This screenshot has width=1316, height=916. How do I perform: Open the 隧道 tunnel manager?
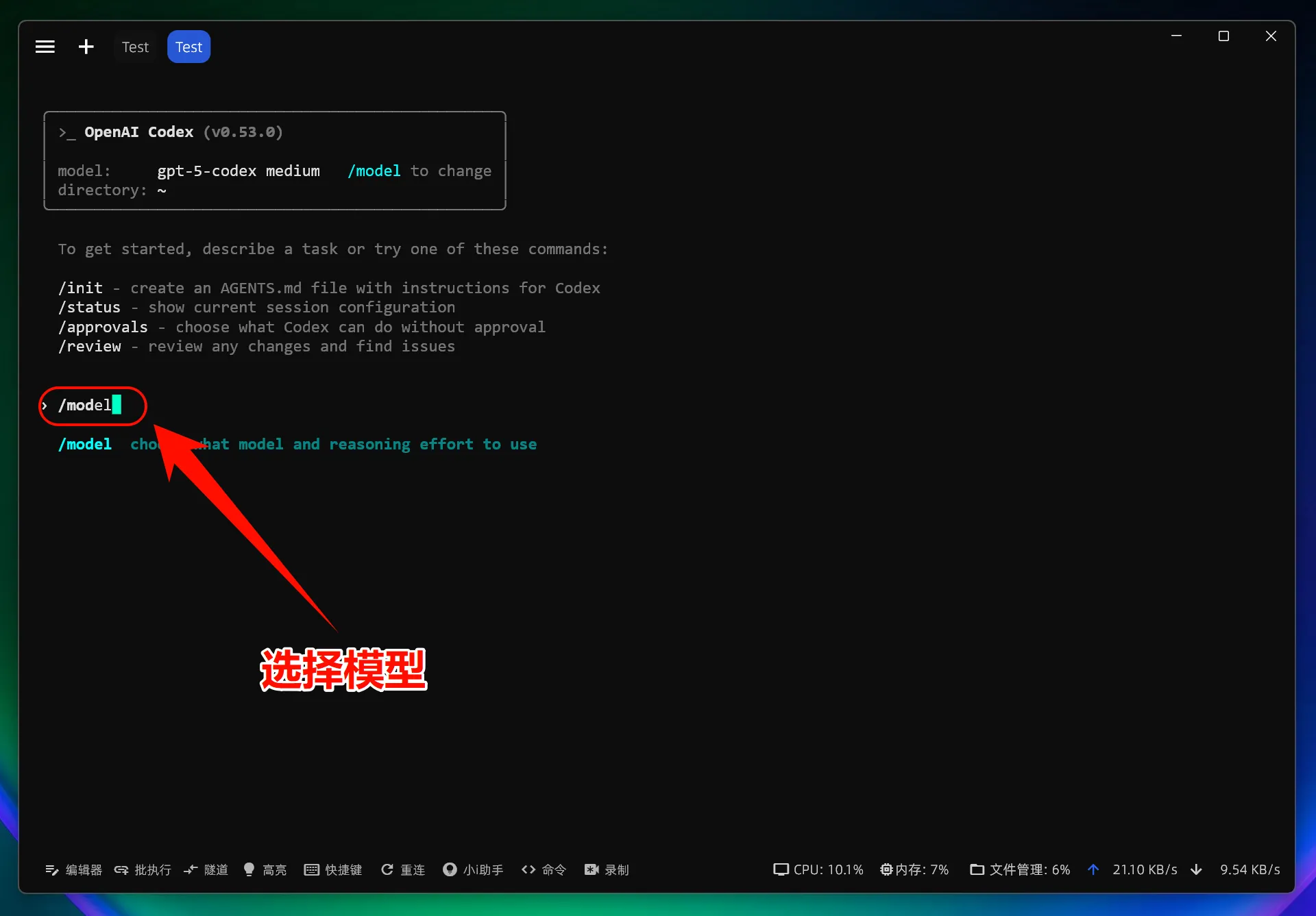[x=205, y=869]
